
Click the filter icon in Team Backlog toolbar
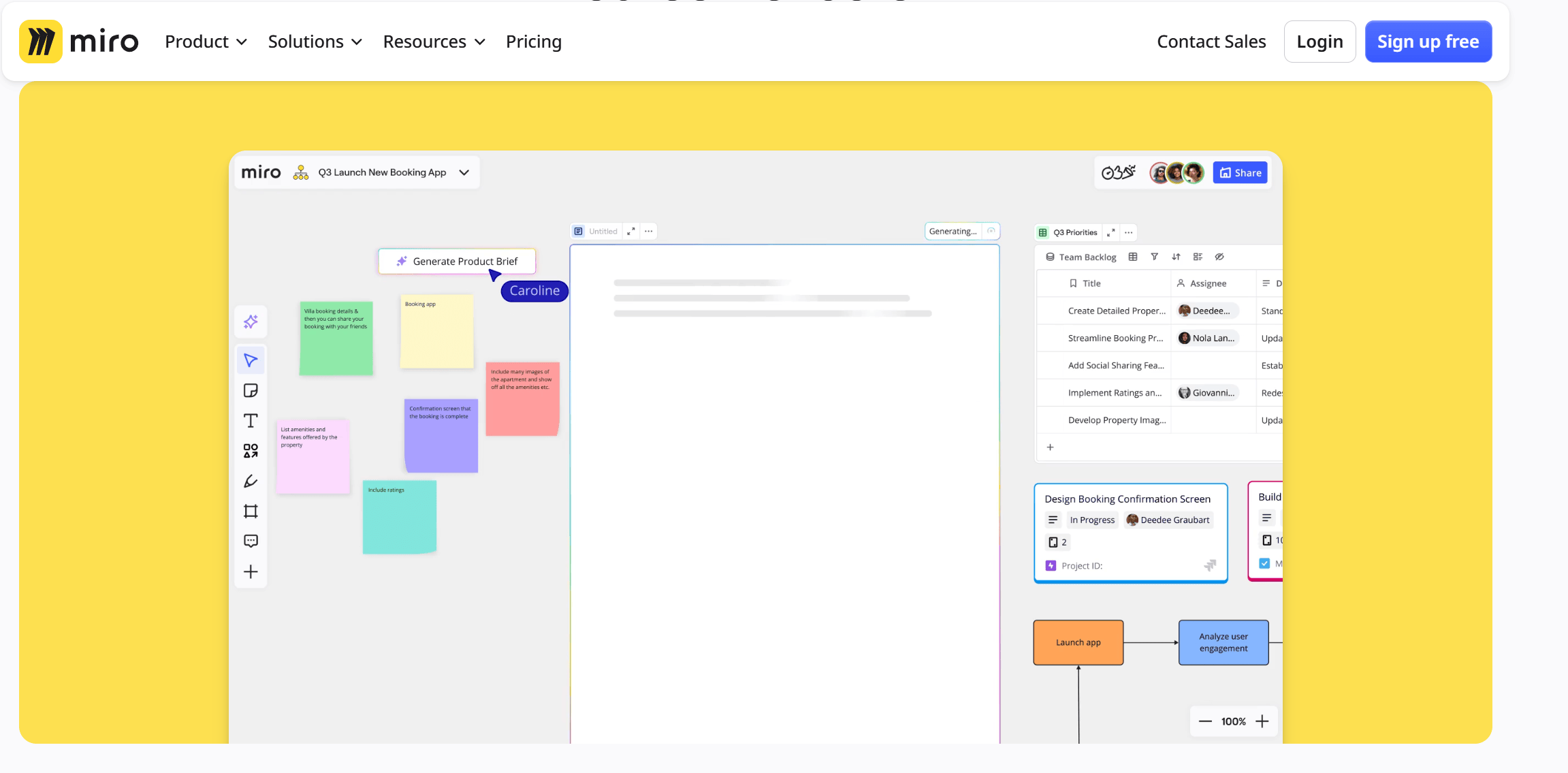1154,257
